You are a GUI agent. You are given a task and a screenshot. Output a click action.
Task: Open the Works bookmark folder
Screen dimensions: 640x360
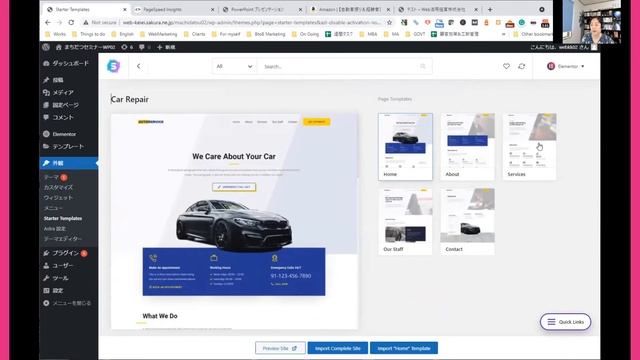[56, 34]
